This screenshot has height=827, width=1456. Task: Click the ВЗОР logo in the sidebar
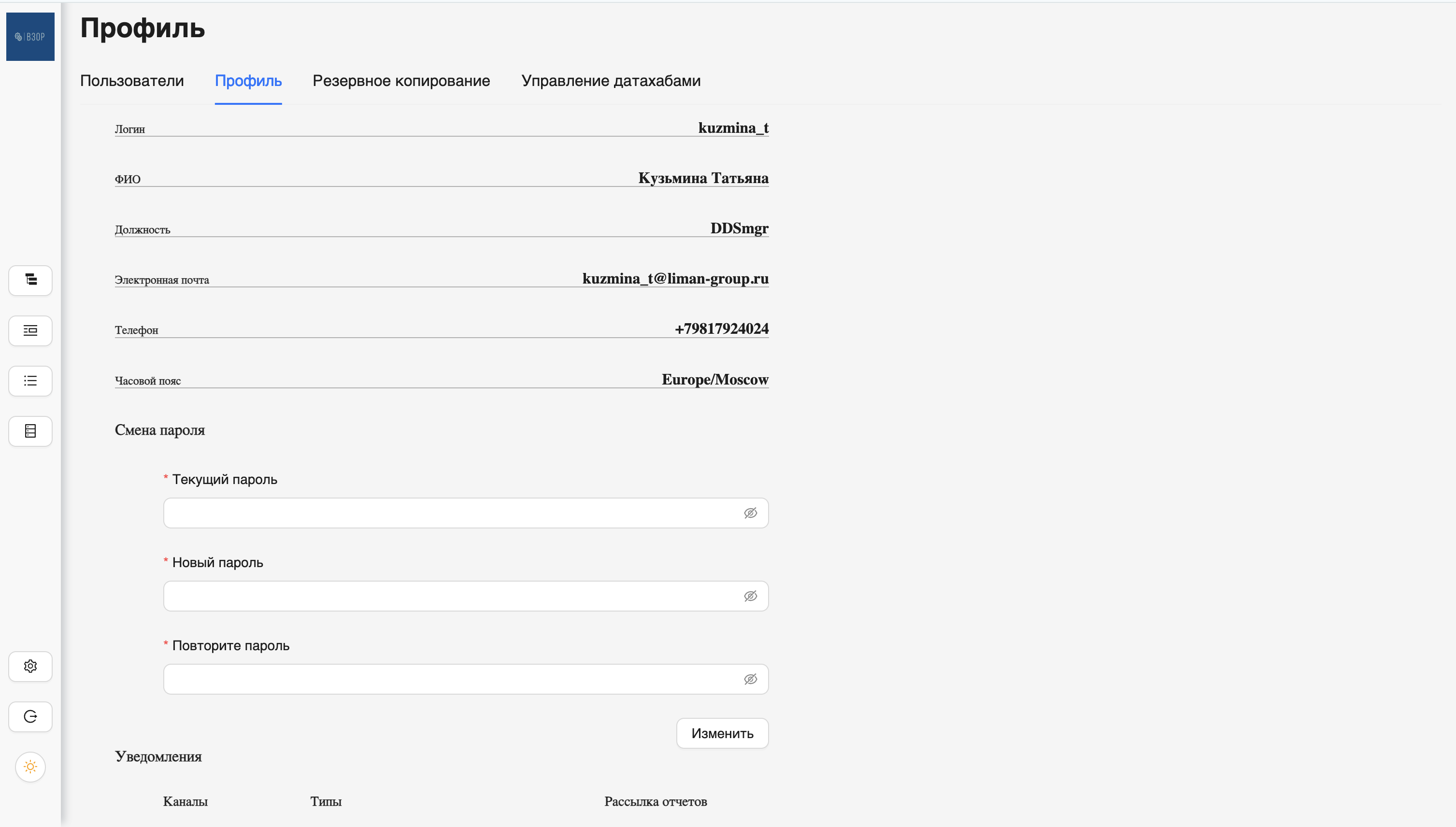tap(30, 36)
